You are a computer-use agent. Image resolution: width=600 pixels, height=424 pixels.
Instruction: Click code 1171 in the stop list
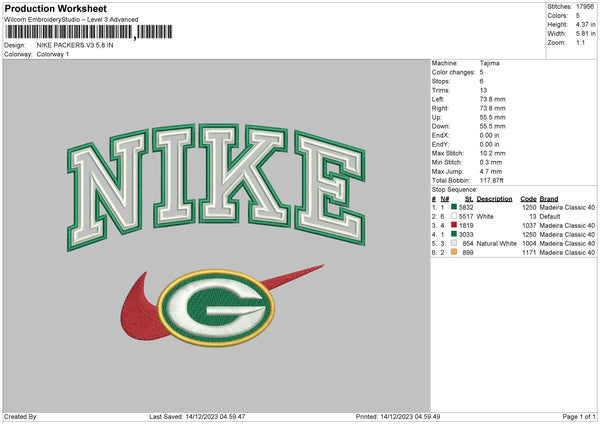coord(529,253)
